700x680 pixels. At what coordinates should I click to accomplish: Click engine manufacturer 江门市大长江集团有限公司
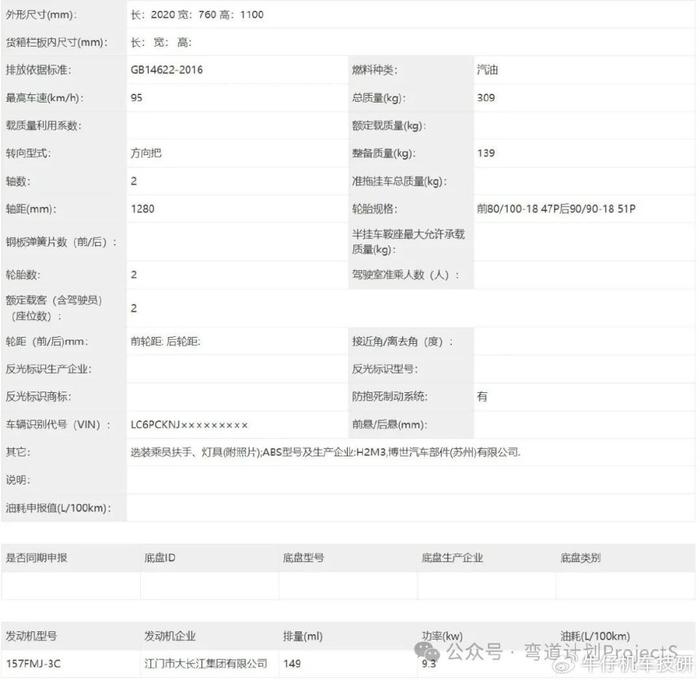click(x=206, y=663)
